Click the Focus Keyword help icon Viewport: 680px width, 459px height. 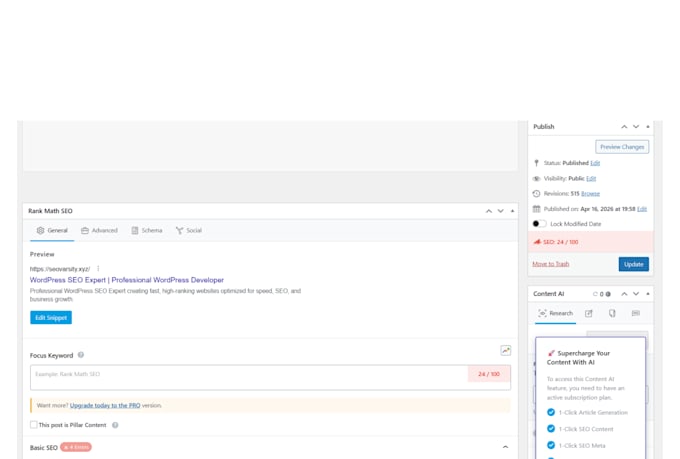pyautogui.click(x=81, y=355)
